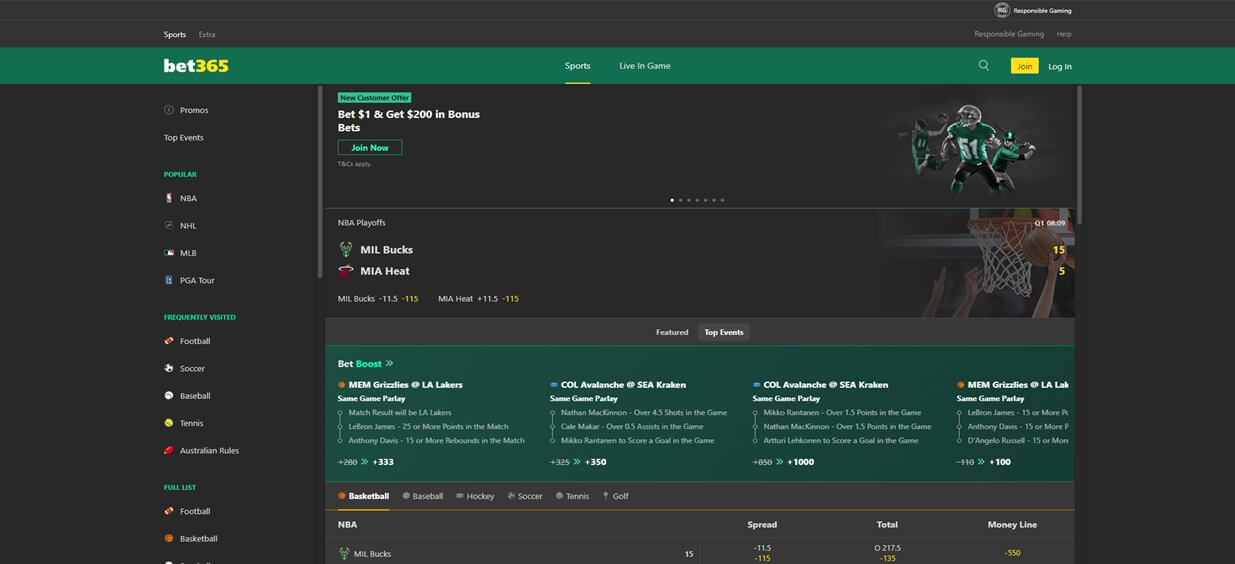This screenshot has height=564, width=1235.
Task: Select the -550 money line odds
Action: pos(1012,553)
